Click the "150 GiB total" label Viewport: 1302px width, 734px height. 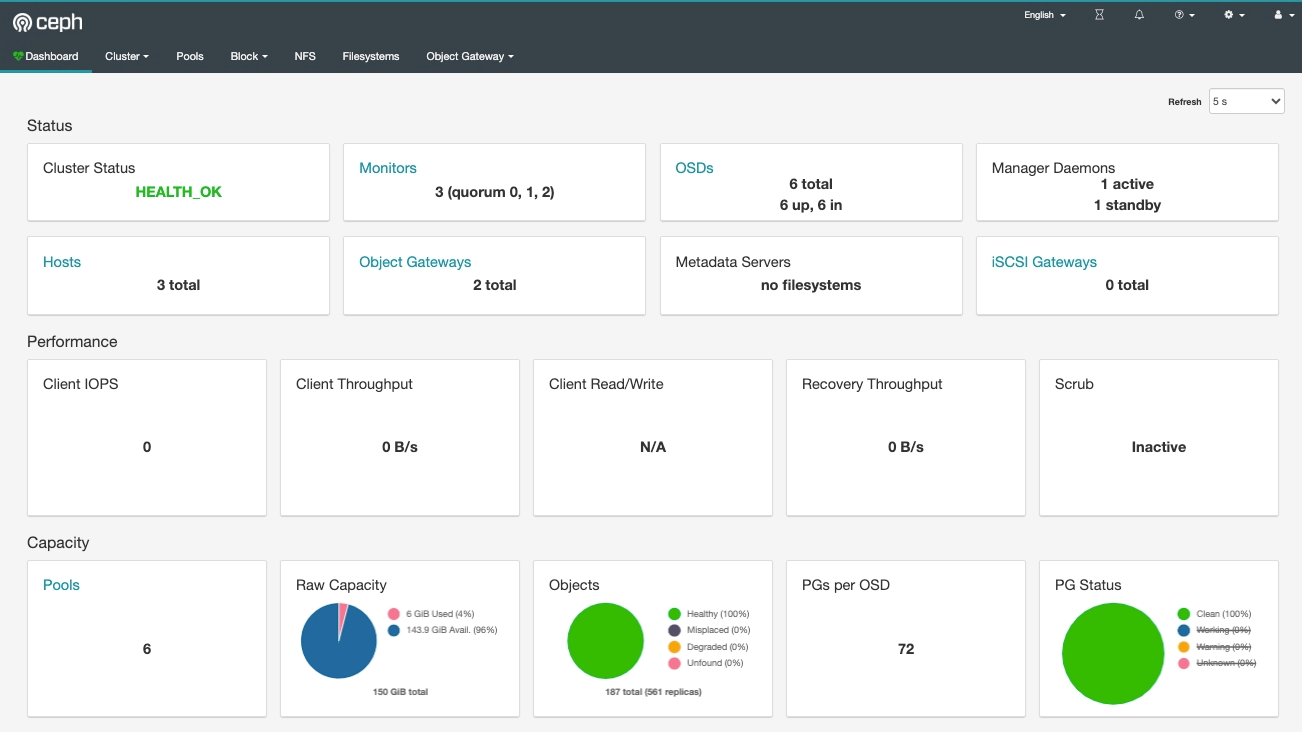400,692
